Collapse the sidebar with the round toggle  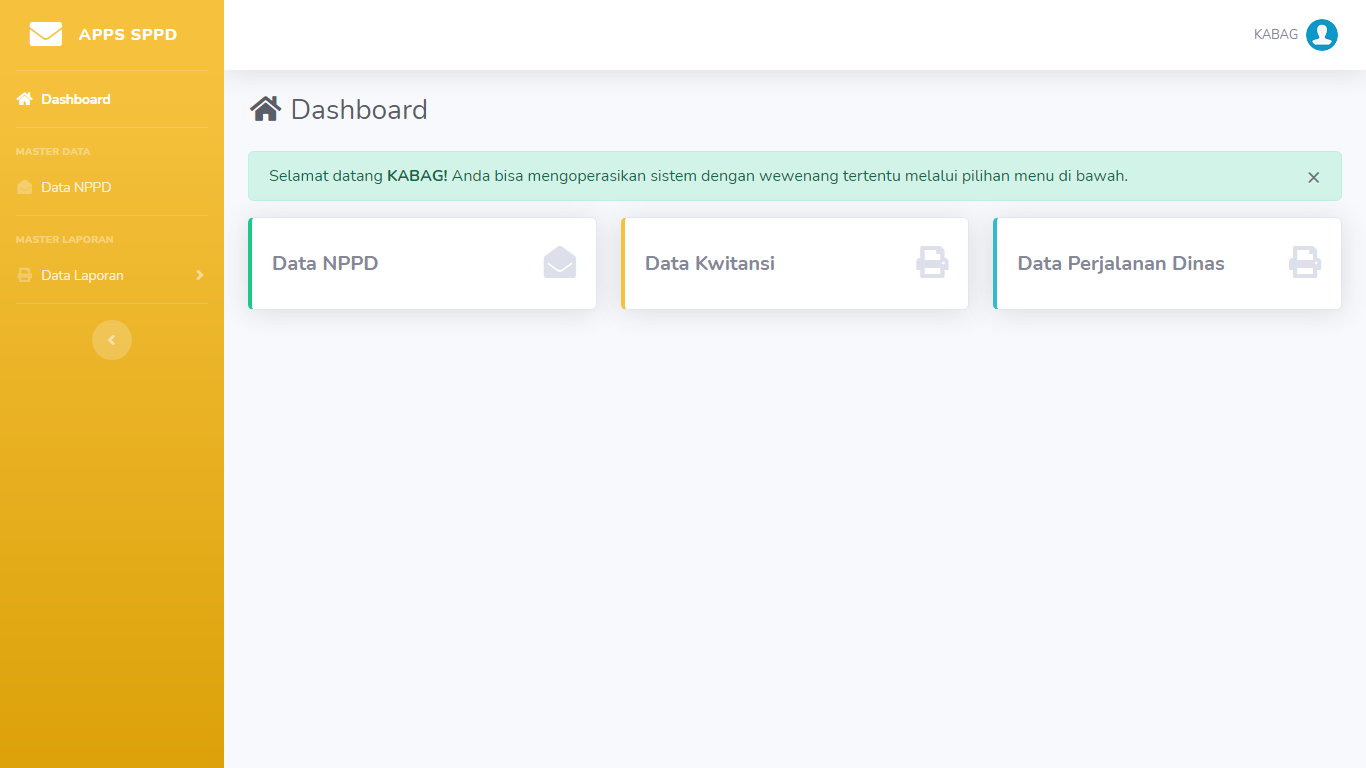click(112, 340)
